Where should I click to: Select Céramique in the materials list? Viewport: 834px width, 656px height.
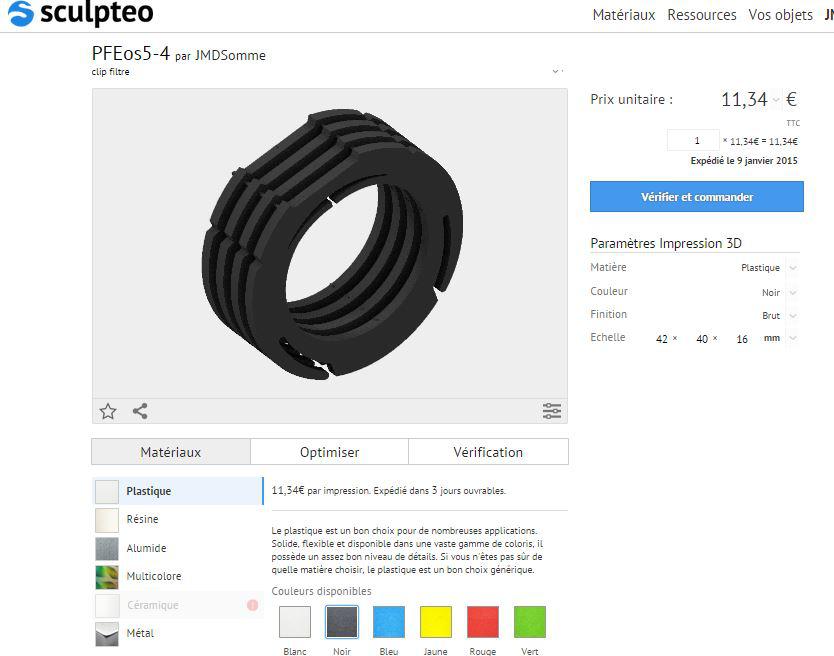point(178,605)
